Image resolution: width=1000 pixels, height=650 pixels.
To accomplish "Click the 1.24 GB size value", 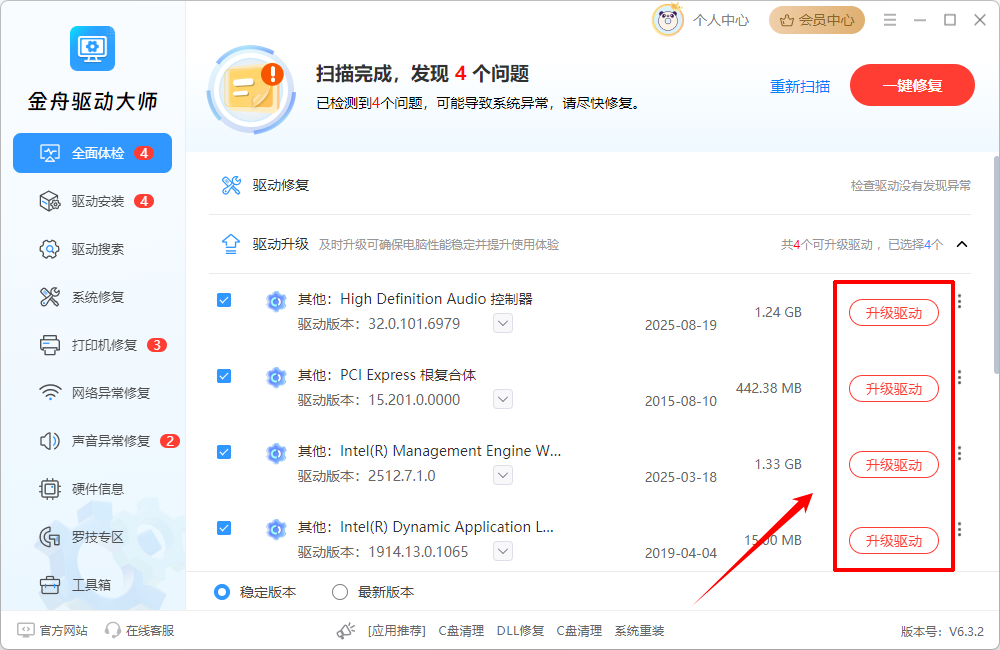I will click(778, 312).
